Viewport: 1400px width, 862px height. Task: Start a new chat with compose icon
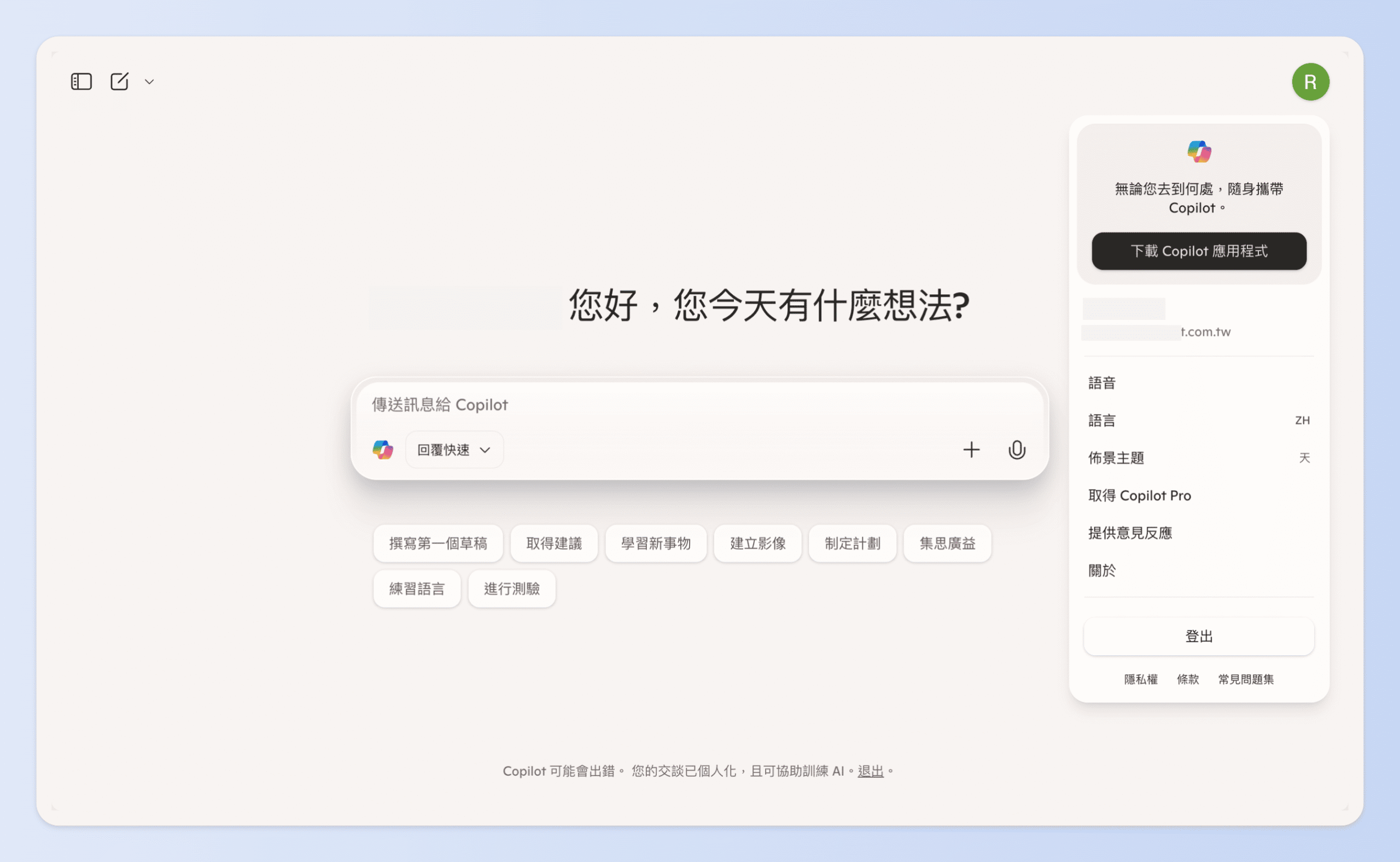[119, 81]
